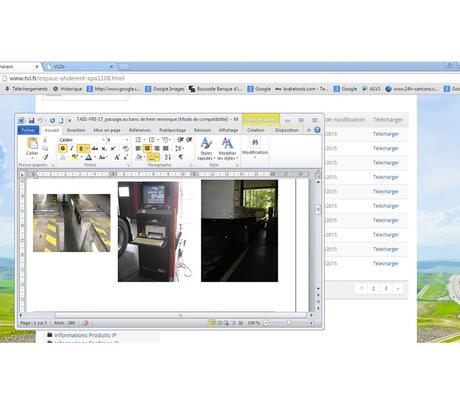The height and width of the screenshot is (400, 460).
Task: Go to page 2 in web pagination
Action: click(373, 289)
